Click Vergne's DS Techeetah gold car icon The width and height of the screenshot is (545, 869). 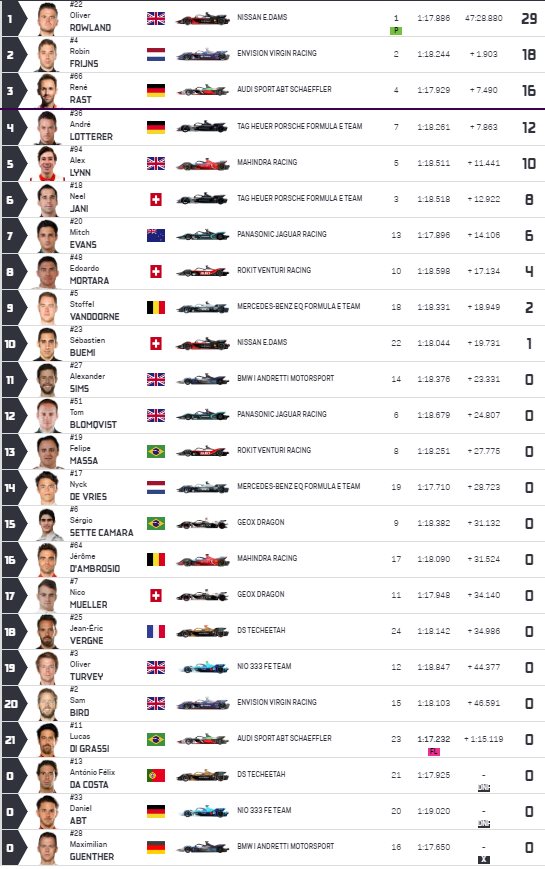tap(203, 631)
